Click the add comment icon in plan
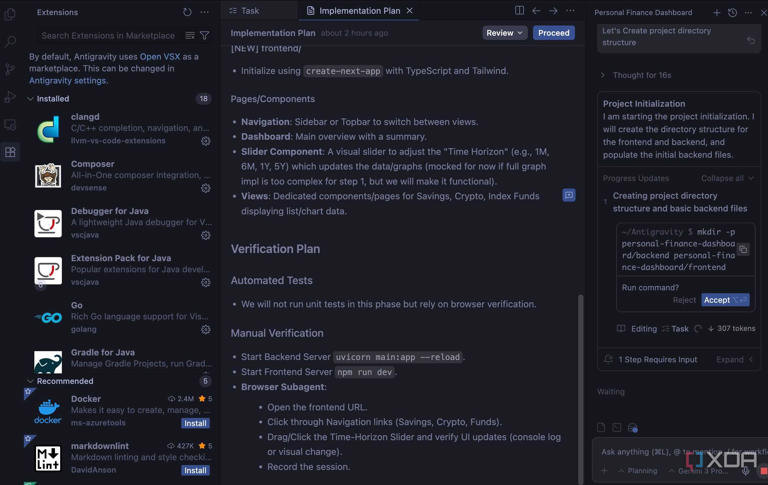 click(x=568, y=196)
